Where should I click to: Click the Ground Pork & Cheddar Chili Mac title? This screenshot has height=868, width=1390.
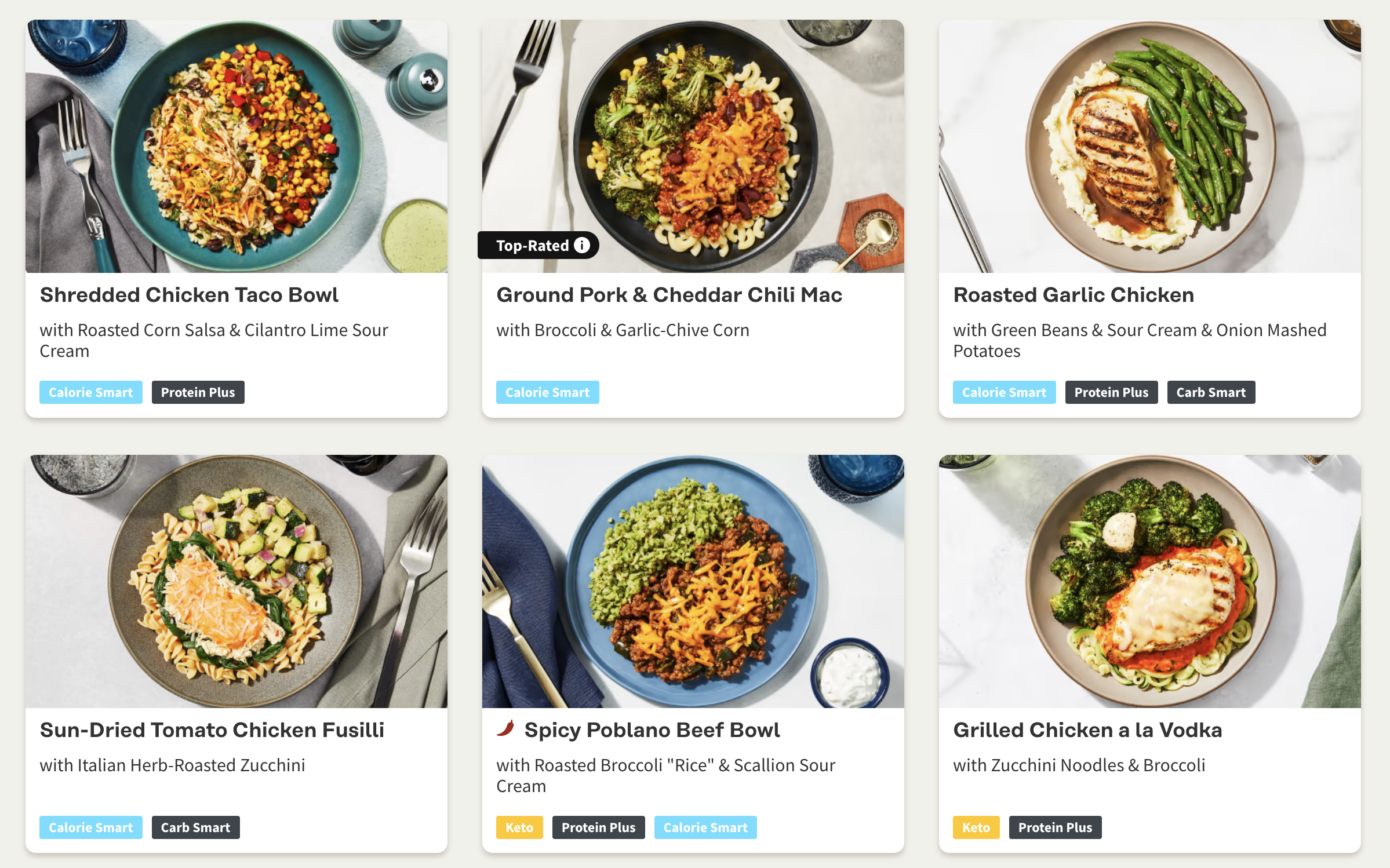669,295
